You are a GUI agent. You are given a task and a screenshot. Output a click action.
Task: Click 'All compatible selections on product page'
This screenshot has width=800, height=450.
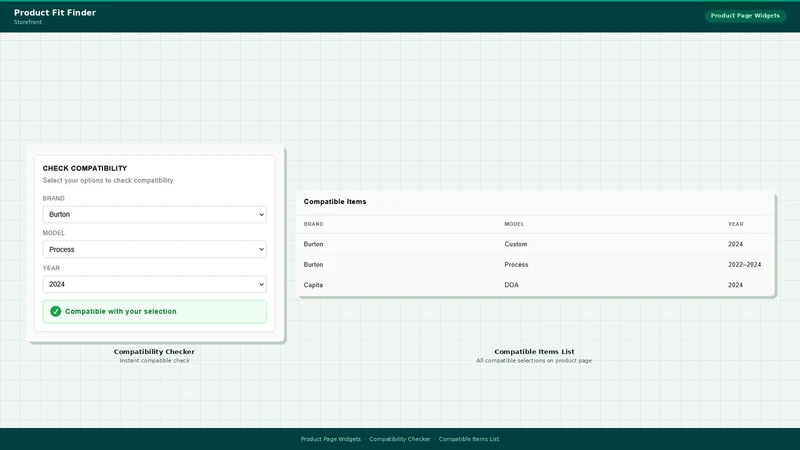[534, 361]
